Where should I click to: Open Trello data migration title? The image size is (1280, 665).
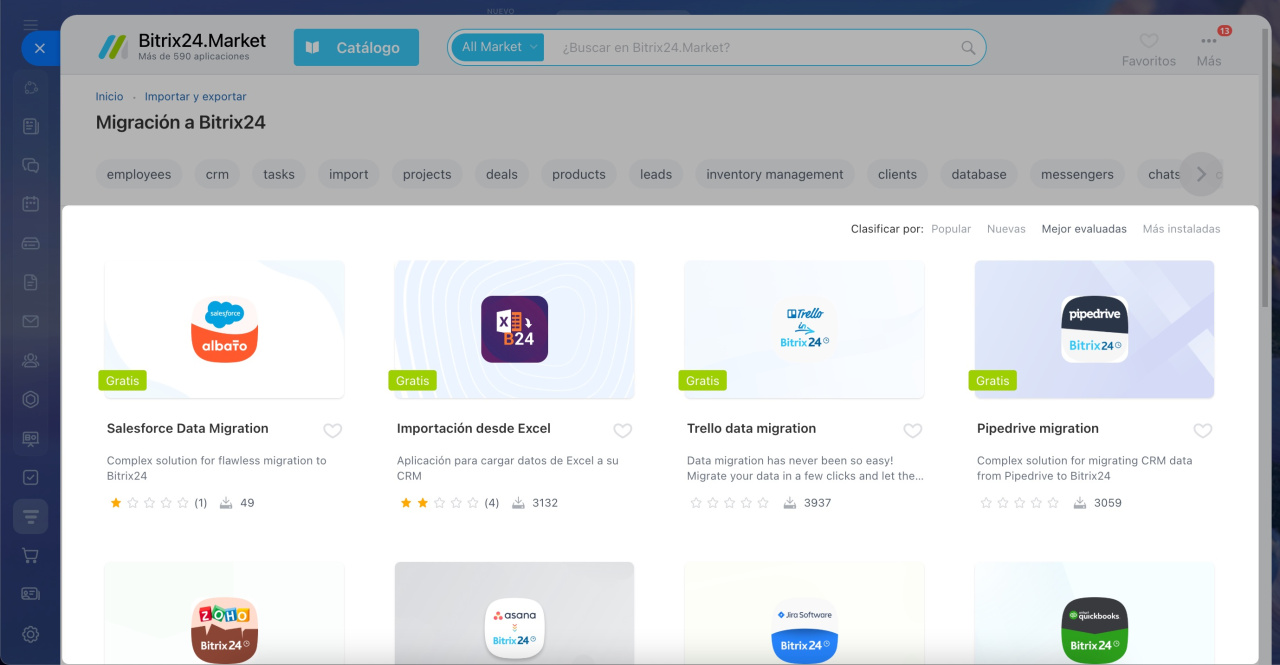click(752, 428)
